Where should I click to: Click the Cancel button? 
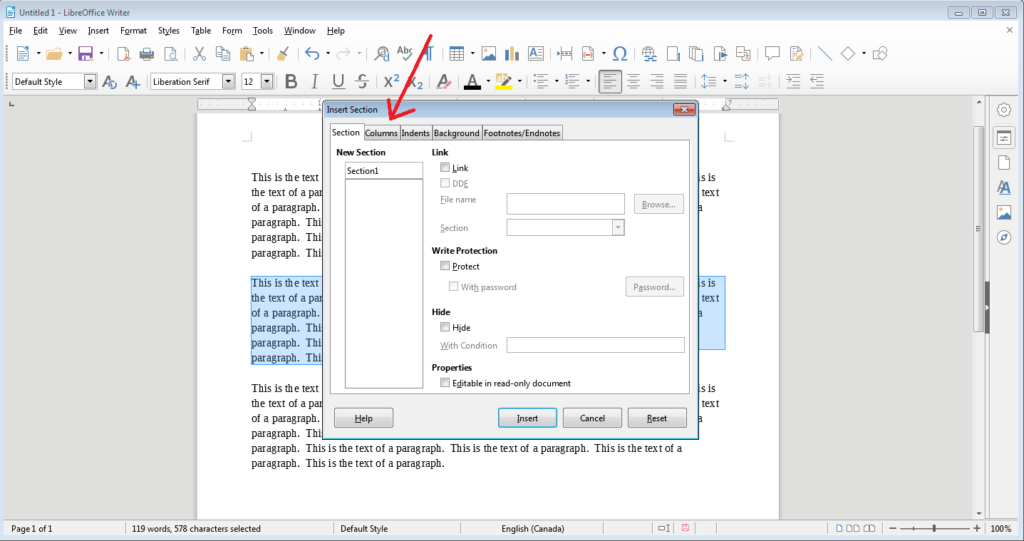click(x=592, y=418)
